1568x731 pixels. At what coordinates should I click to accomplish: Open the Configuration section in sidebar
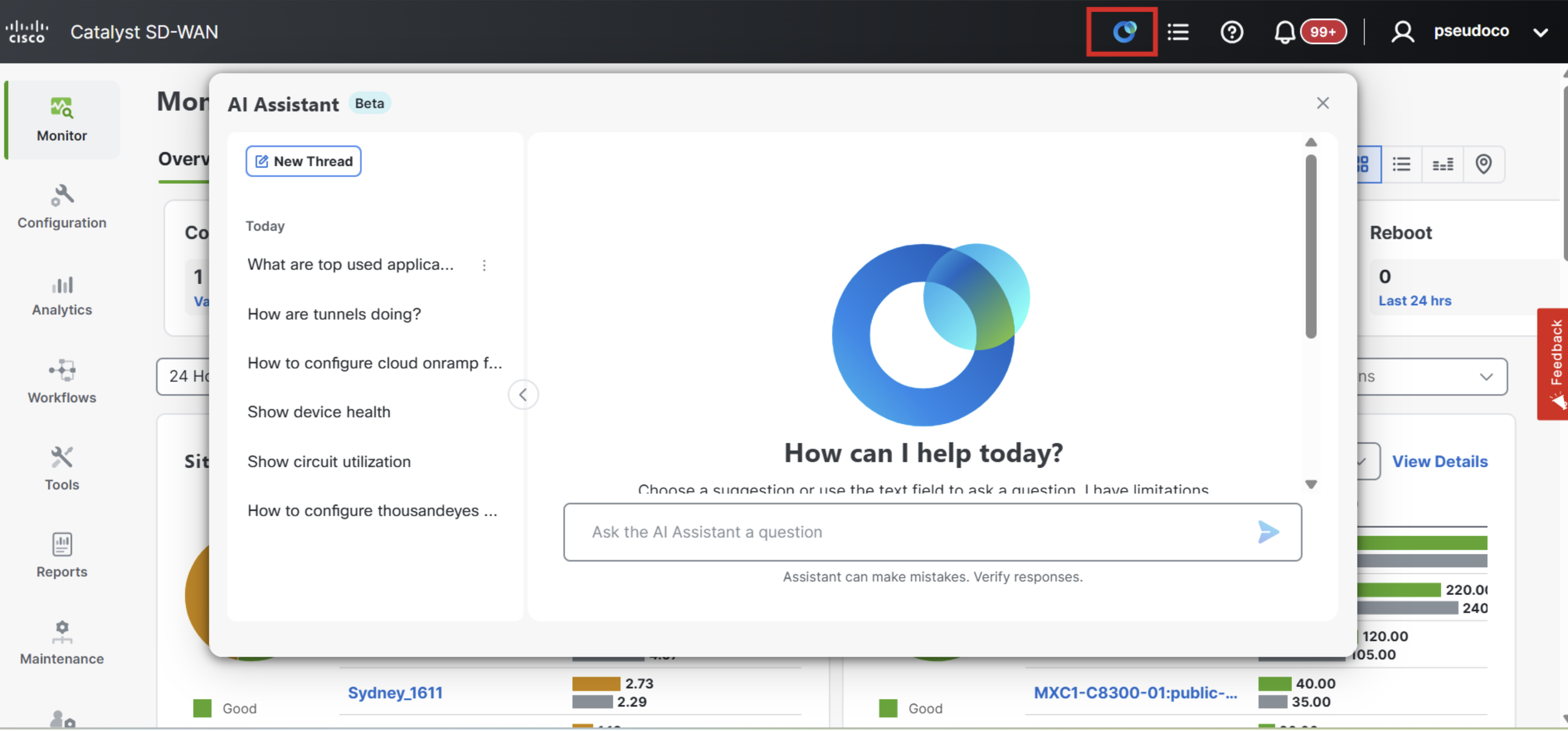[x=62, y=207]
